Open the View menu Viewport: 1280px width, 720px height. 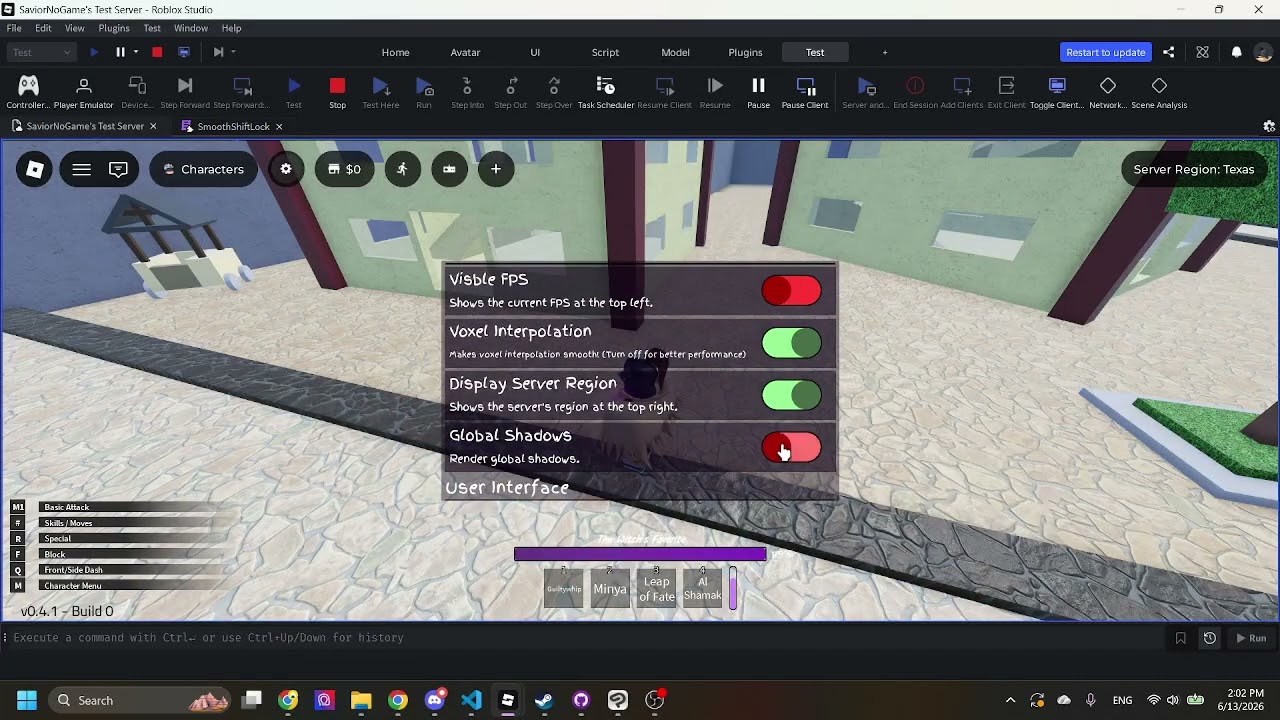click(x=75, y=28)
